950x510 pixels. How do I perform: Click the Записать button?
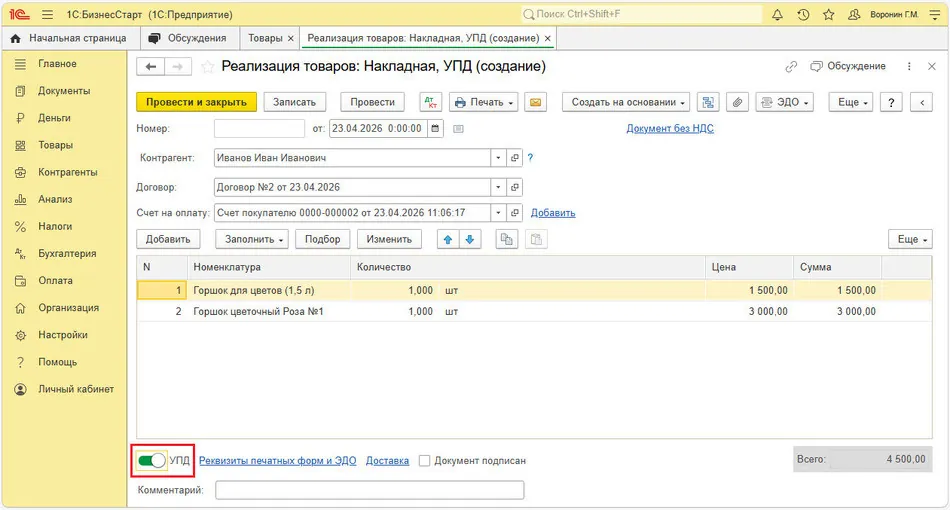[294, 102]
